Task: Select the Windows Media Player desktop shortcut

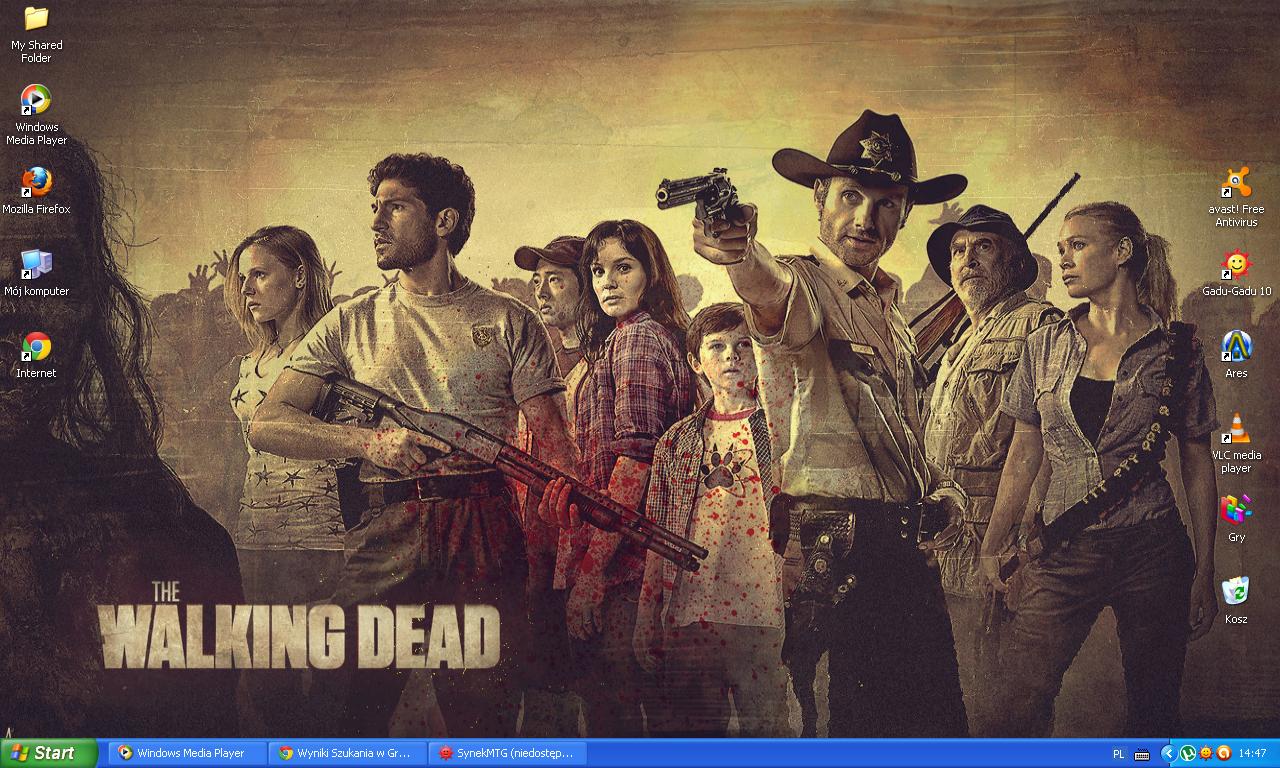Action: point(36,115)
